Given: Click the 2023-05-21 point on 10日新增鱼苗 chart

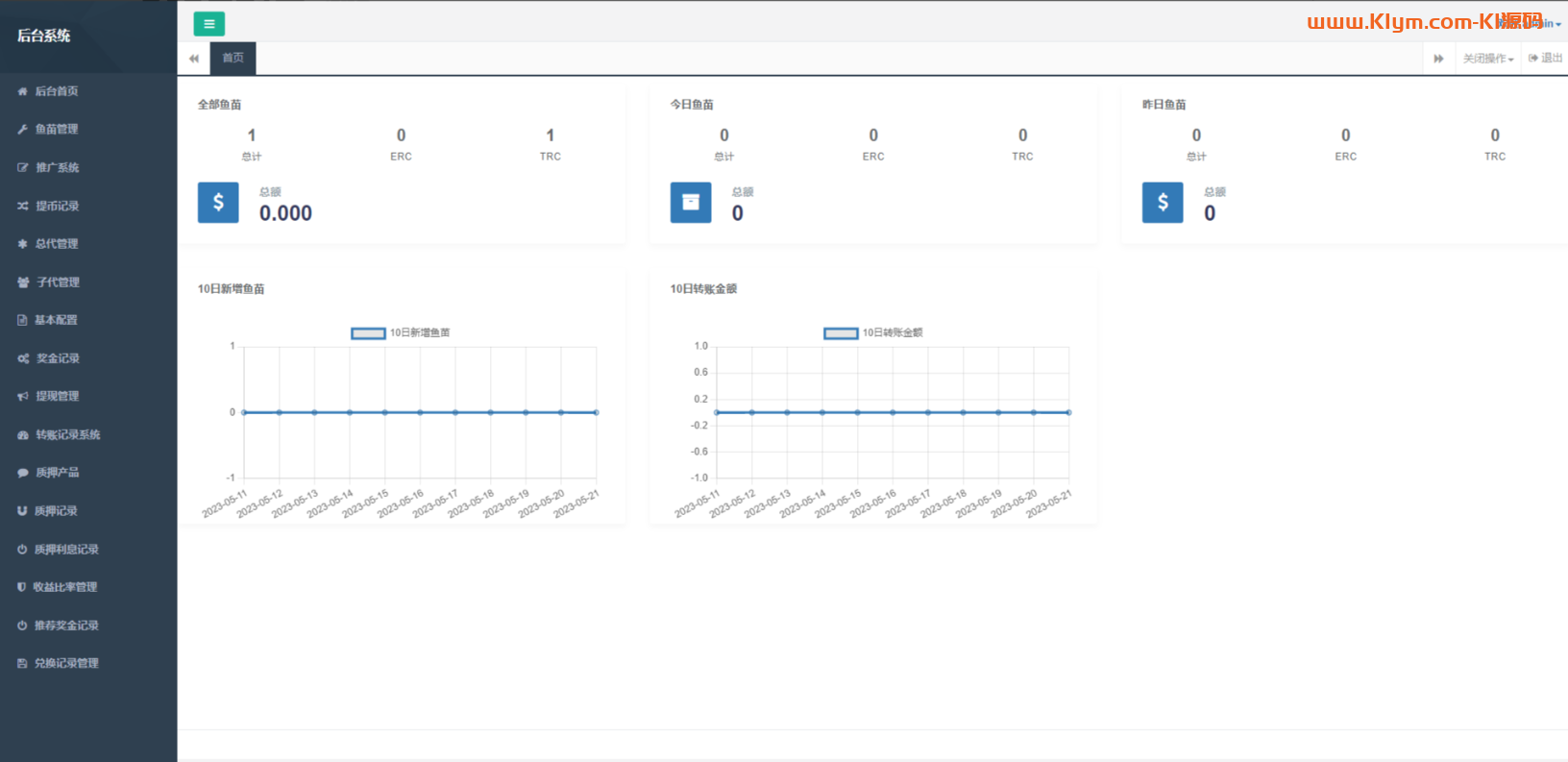Looking at the screenshot, I should point(596,412).
